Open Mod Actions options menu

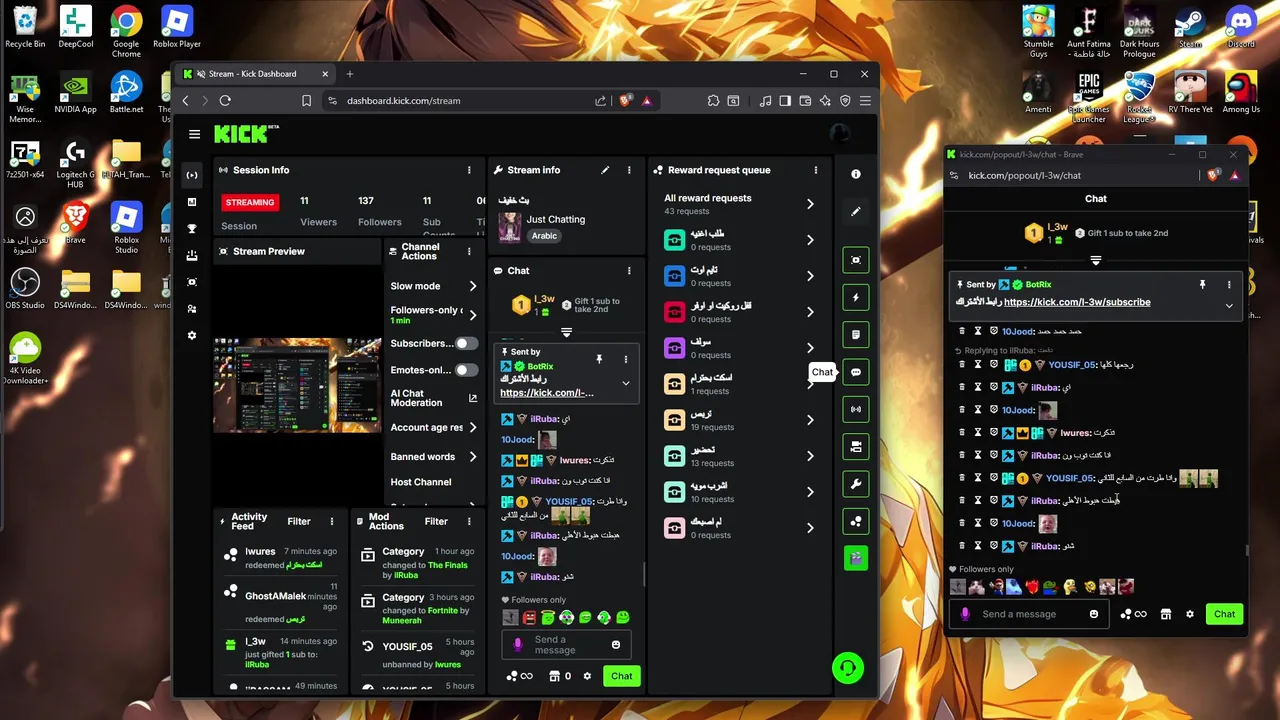[x=469, y=521]
